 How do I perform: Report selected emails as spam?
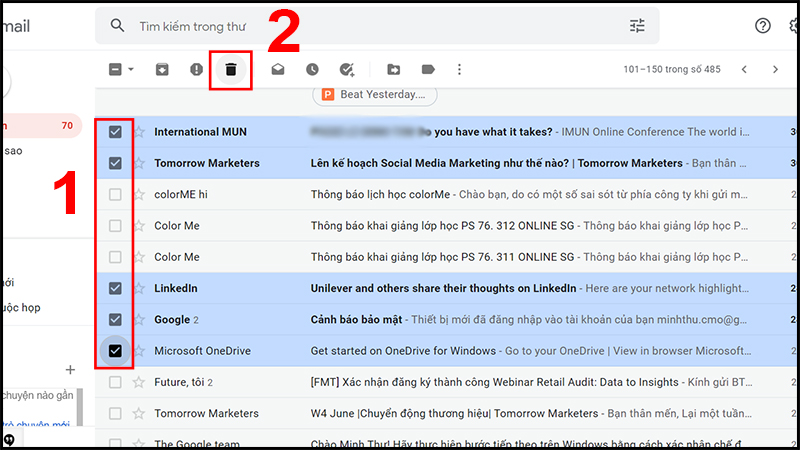196,69
